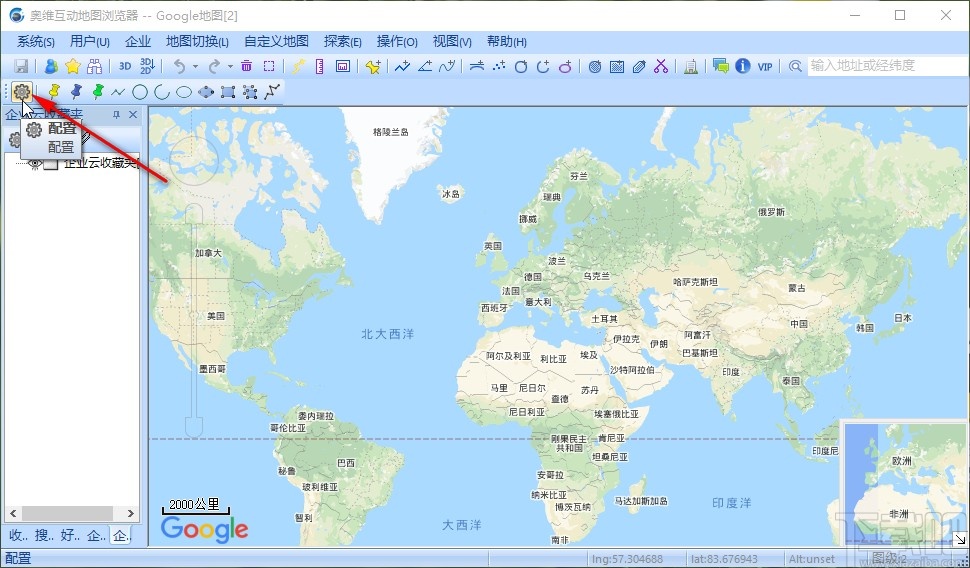The image size is (970, 568).
Task: Check the box beside 企业云收藏夹
Action: coord(51,164)
